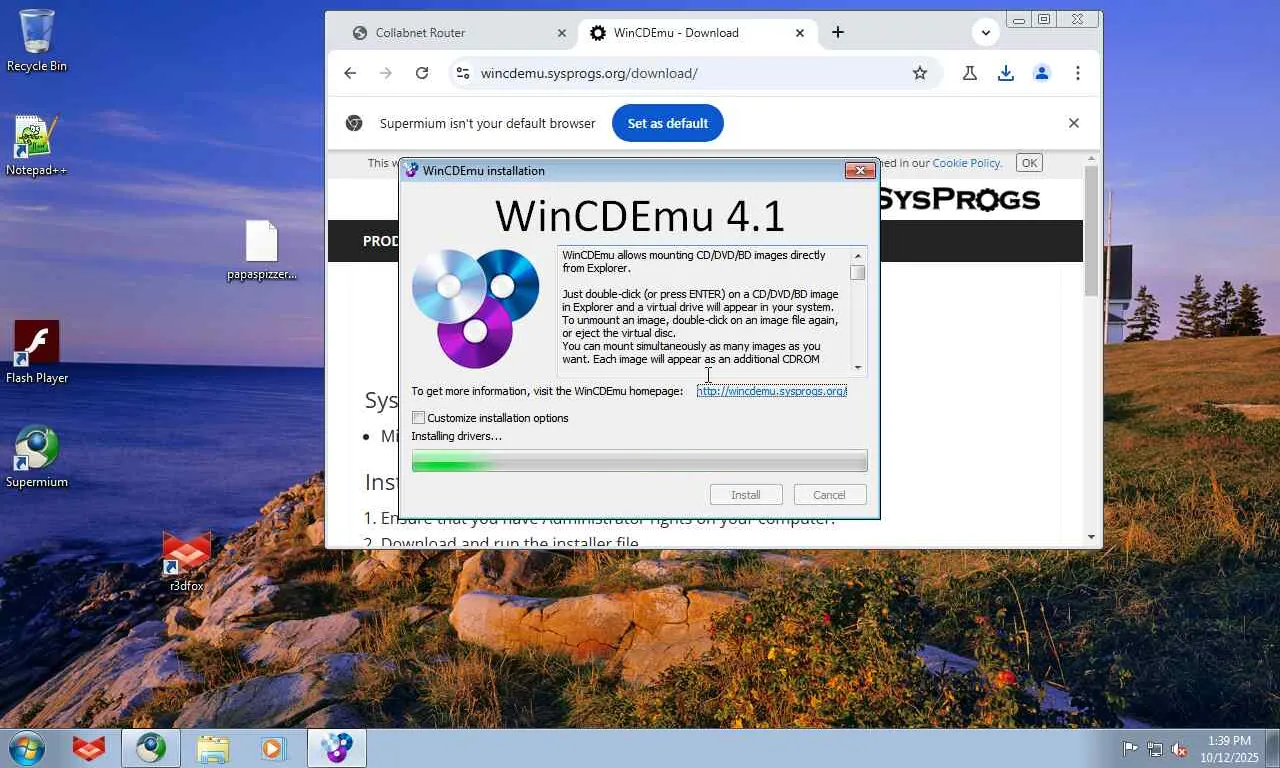Click Cancel in the WinCDEmu installer
This screenshot has width=1280, height=768.
[829, 495]
